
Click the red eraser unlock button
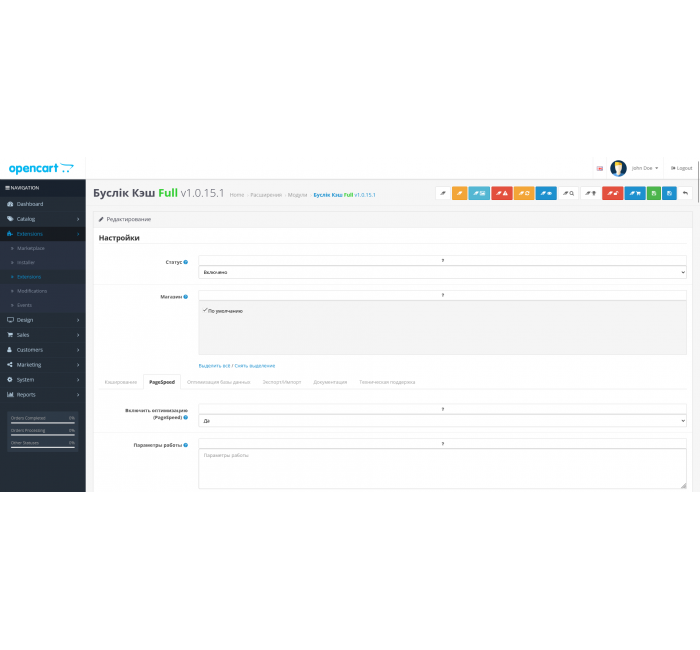[x=612, y=193]
